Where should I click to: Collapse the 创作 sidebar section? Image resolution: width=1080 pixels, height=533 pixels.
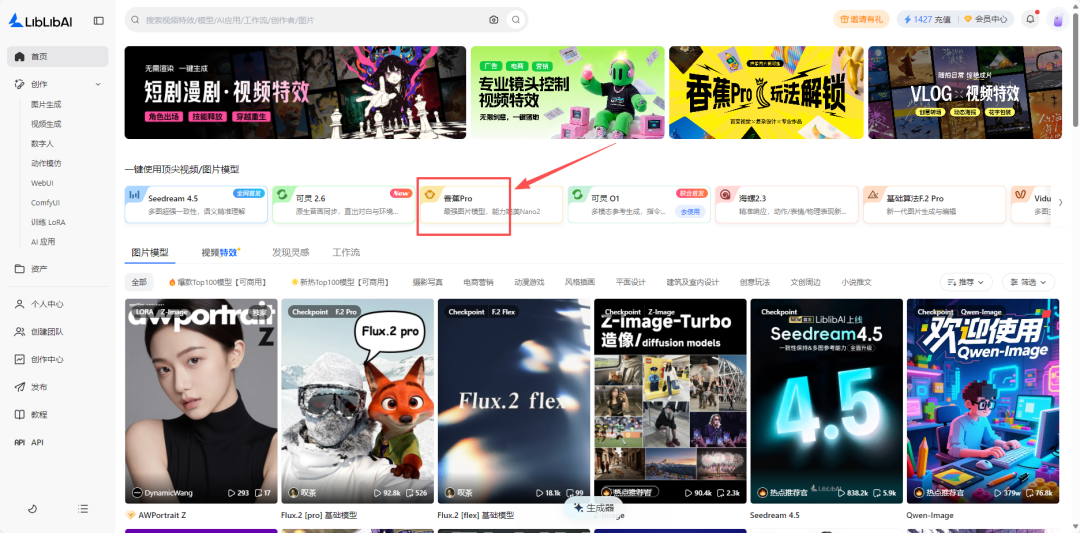[98, 85]
